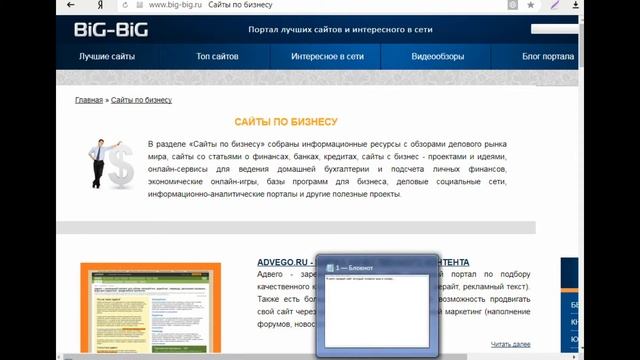The width and height of the screenshot is (640, 360).
Task: Follow the 'Сайты по бизнесу' breadcrumb link
Action: [x=141, y=100]
